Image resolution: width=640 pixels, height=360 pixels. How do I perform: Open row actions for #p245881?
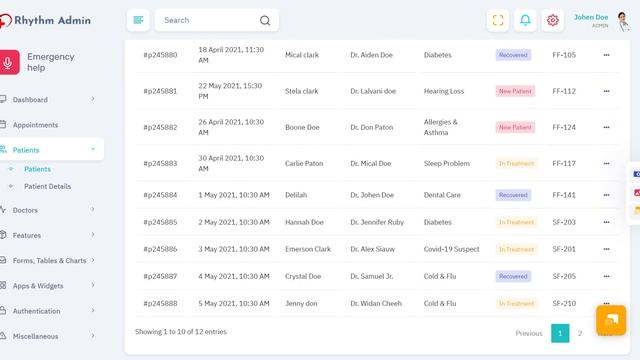click(x=606, y=91)
